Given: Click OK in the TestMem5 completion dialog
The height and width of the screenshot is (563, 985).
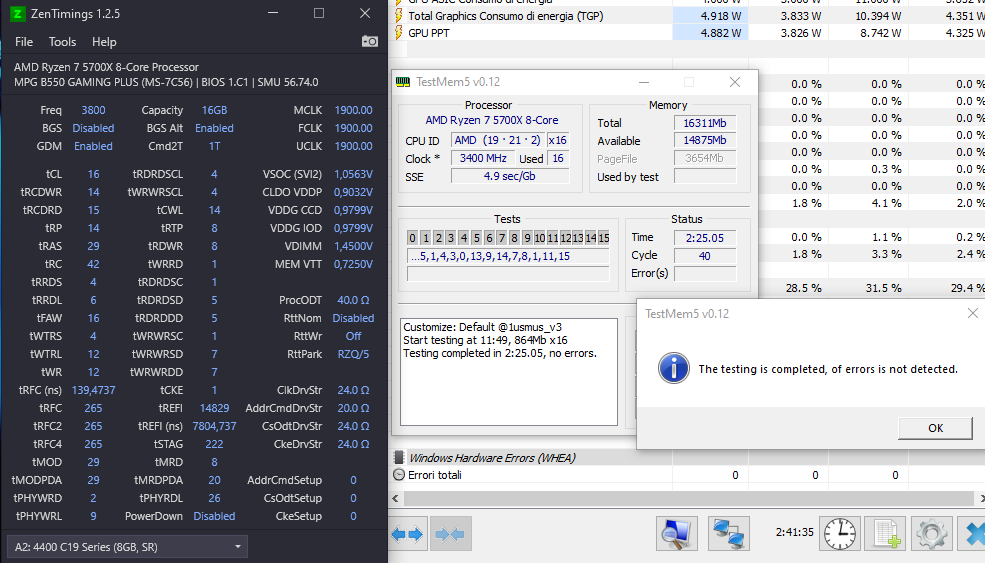Looking at the screenshot, I should [x=935, y=428].
